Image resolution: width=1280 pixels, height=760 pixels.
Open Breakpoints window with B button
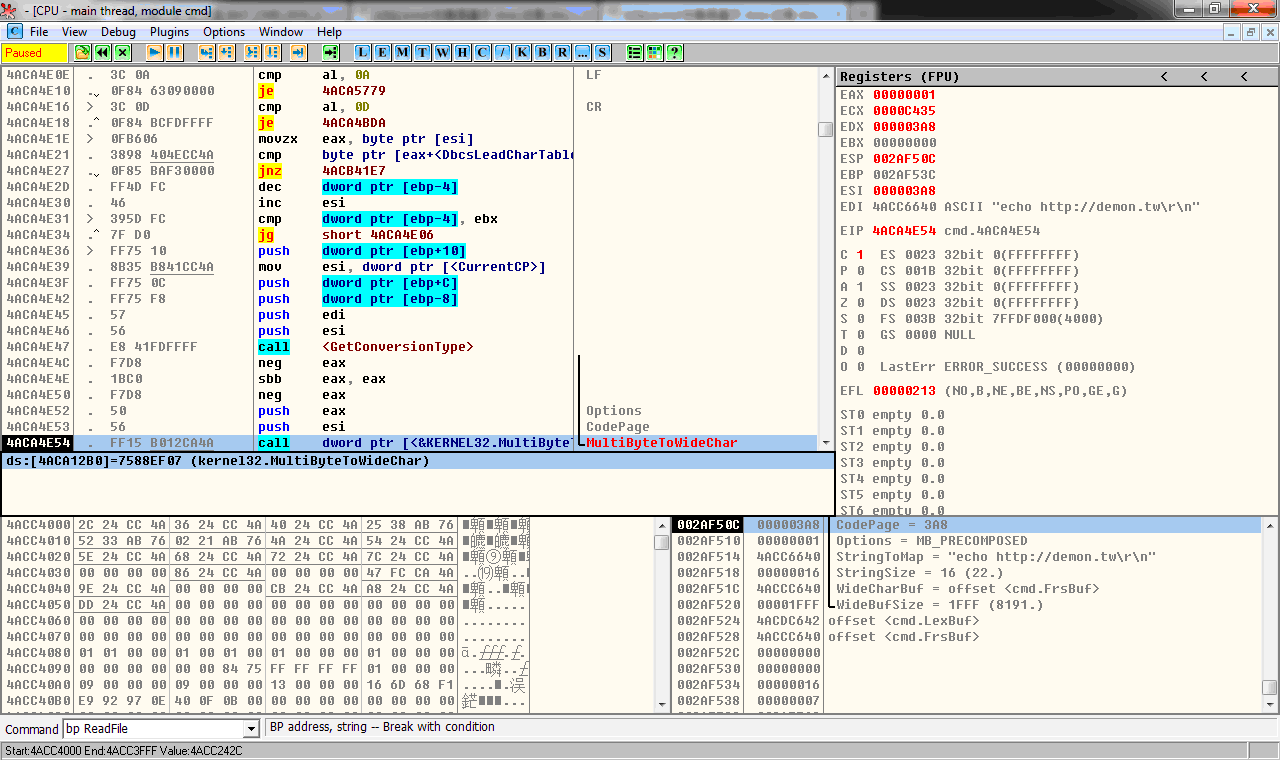pos(542,52)
